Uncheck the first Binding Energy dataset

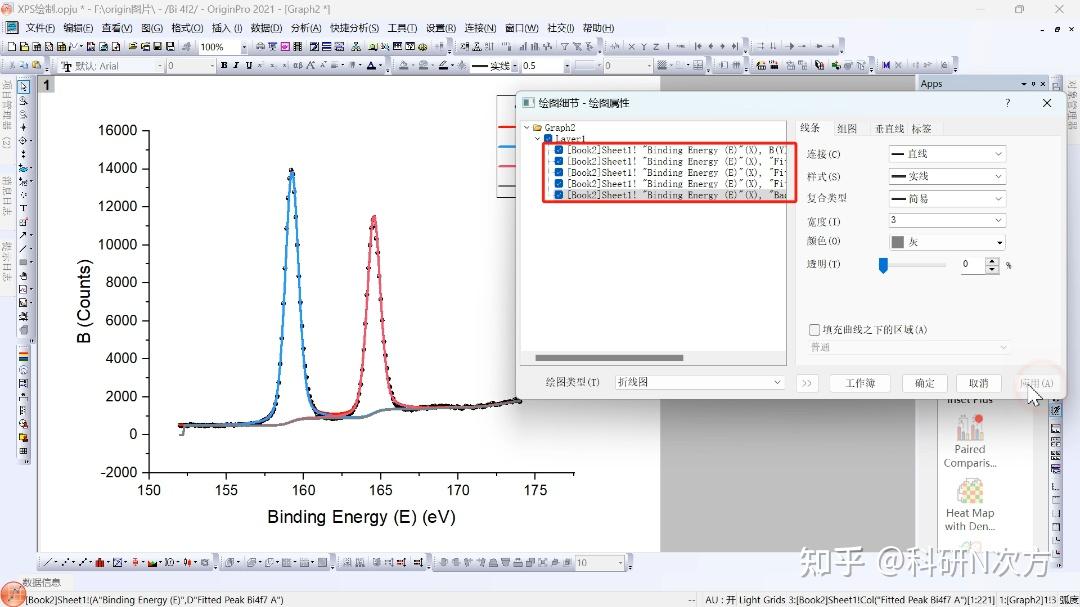pos(559,150)
